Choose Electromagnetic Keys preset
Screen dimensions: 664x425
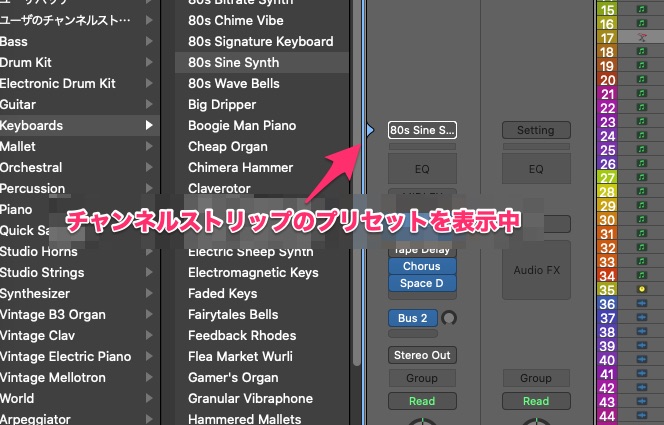coord(262,272)
